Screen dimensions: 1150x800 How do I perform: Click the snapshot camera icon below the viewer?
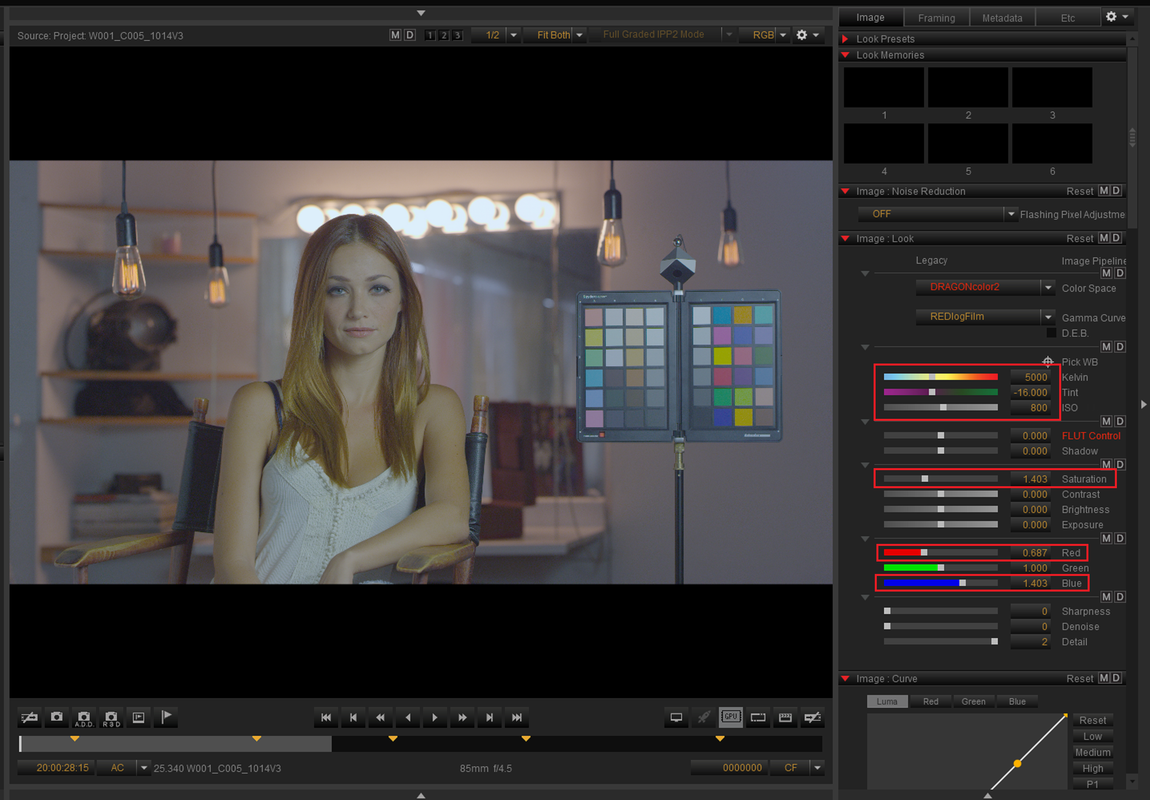[56, 717]
